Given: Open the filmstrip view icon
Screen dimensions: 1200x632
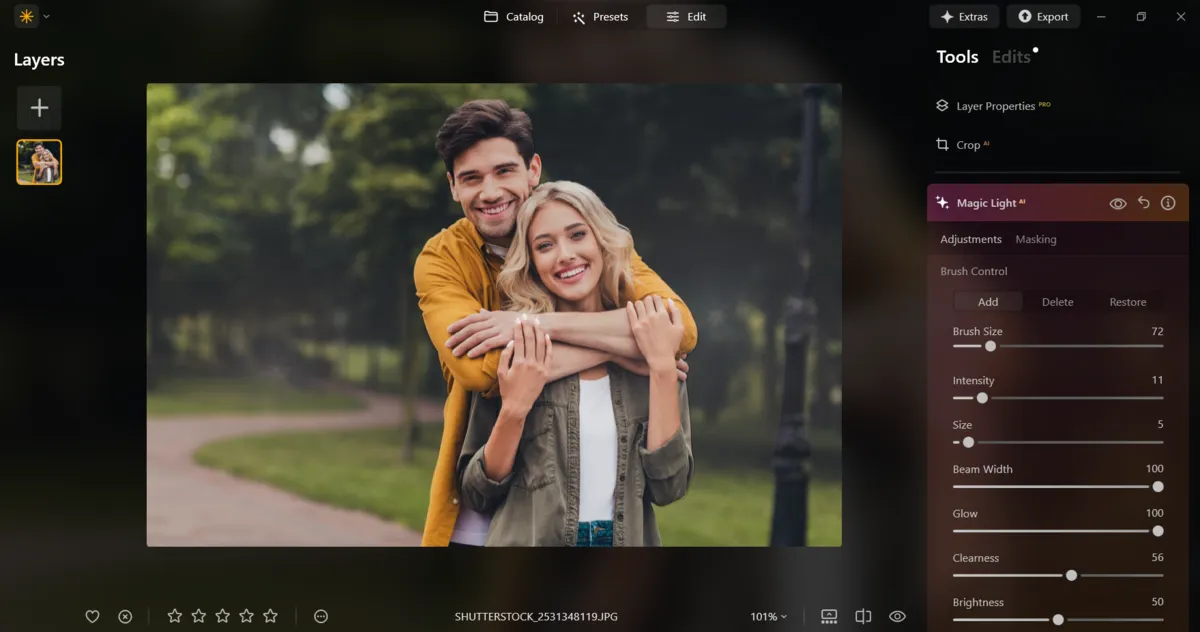Looking at the screenshot, I should click(828, 616).
